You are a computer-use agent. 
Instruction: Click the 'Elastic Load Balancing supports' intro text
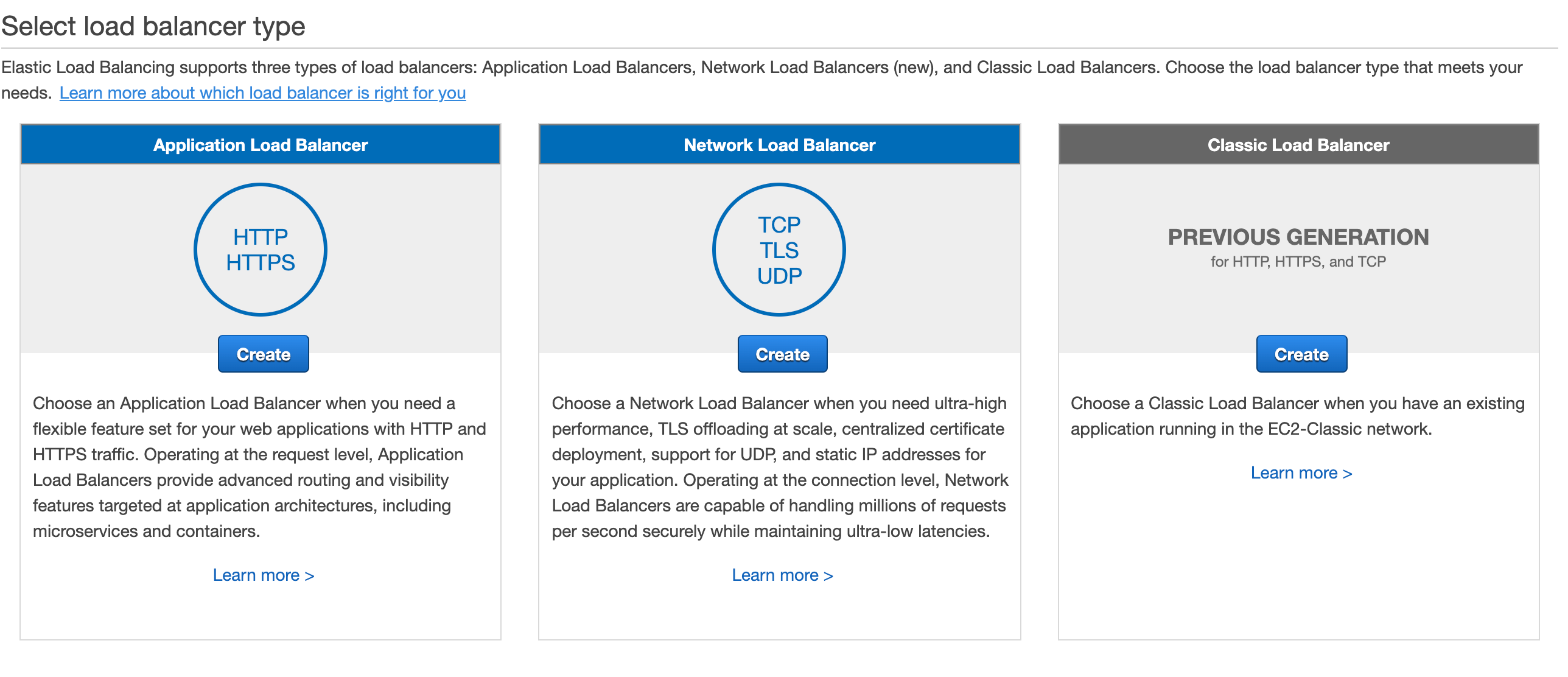point(761,80)
